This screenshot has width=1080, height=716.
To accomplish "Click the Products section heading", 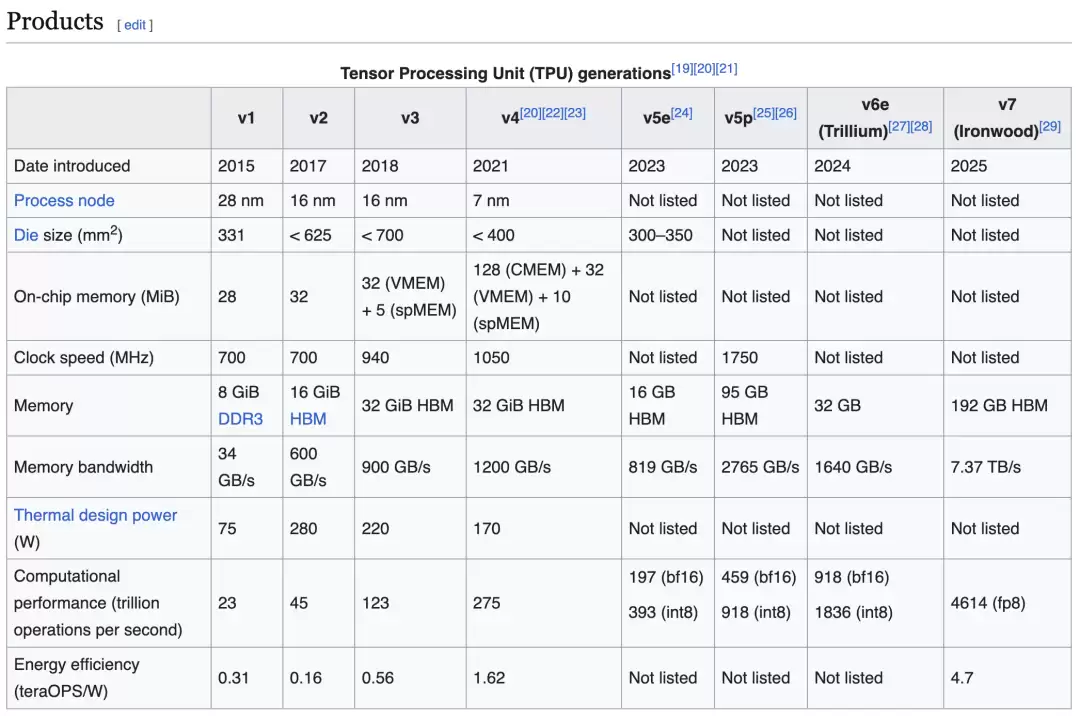I will tap(55, 21).
